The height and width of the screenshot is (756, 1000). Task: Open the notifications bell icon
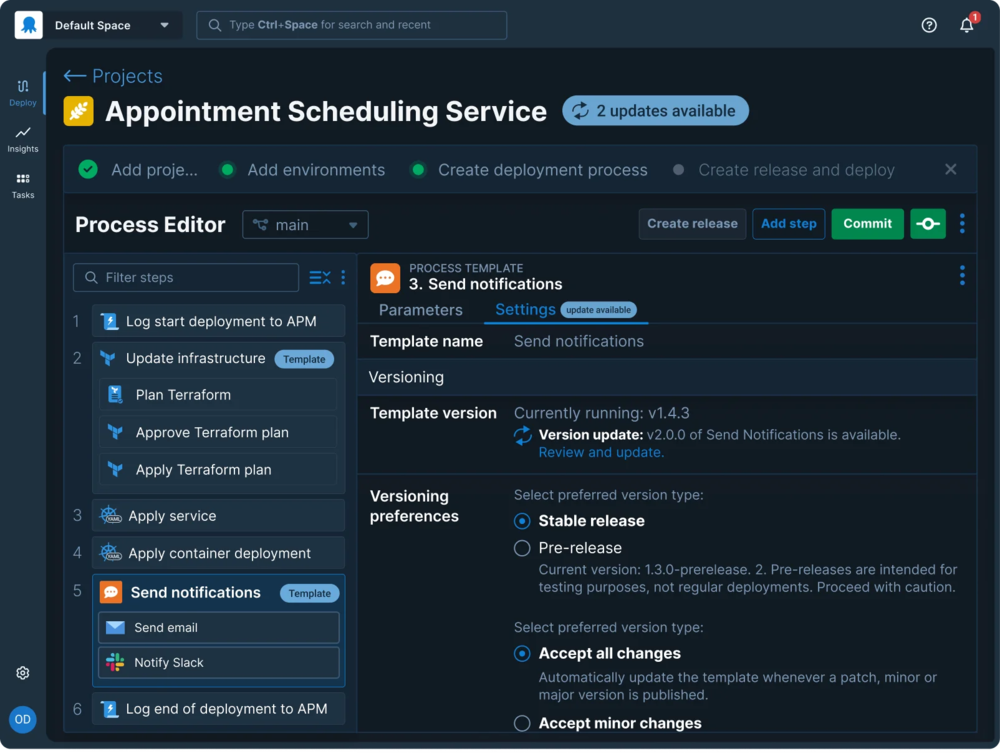click(x=966, y=26)
